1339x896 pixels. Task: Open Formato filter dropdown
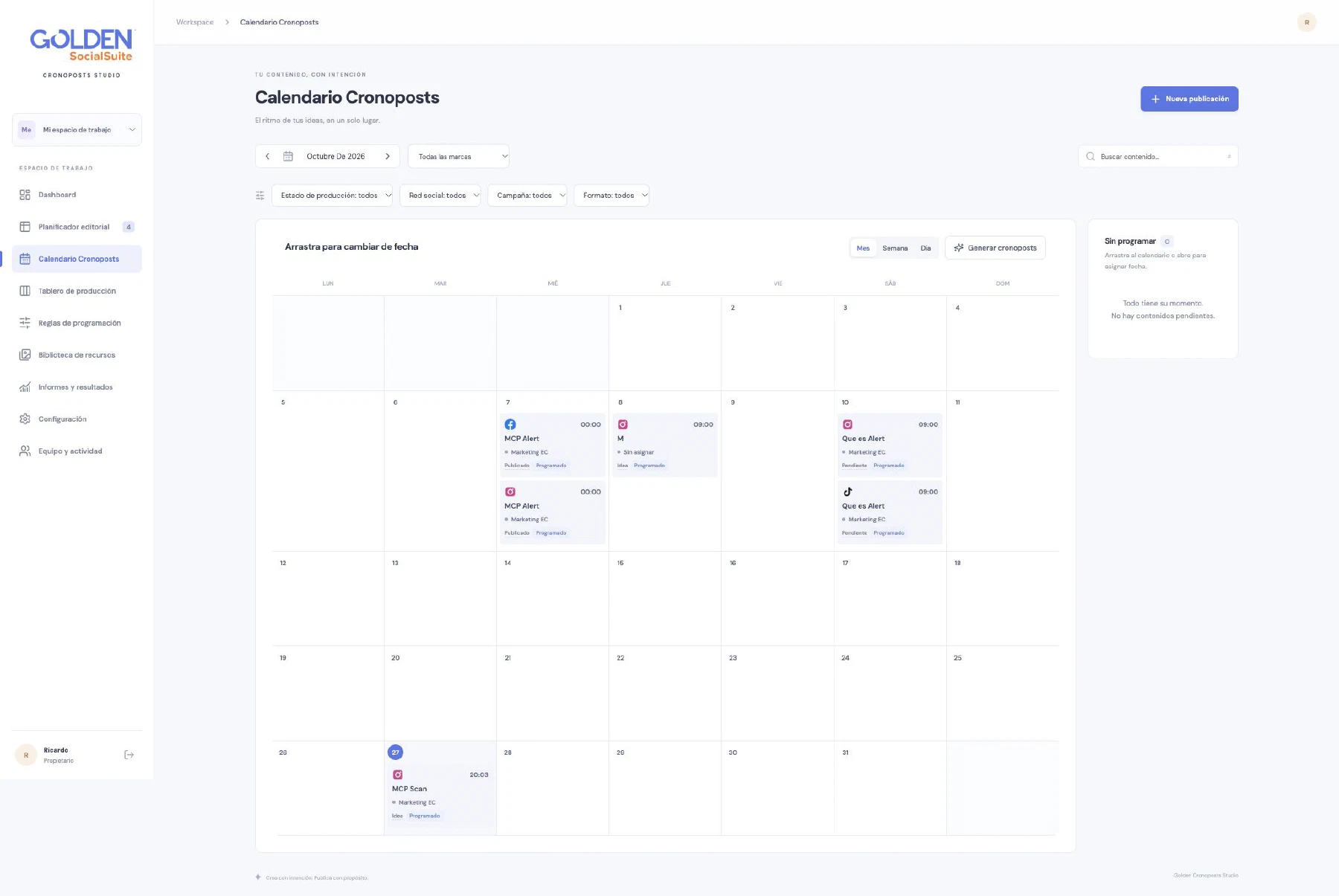[611, 196]
